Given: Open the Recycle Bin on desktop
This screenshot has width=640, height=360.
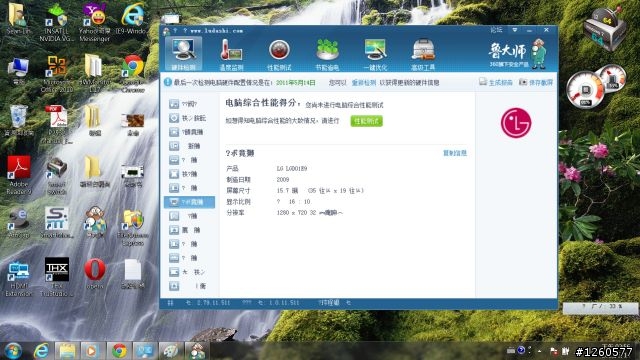Looking at the screenshot, I should 18,120.
